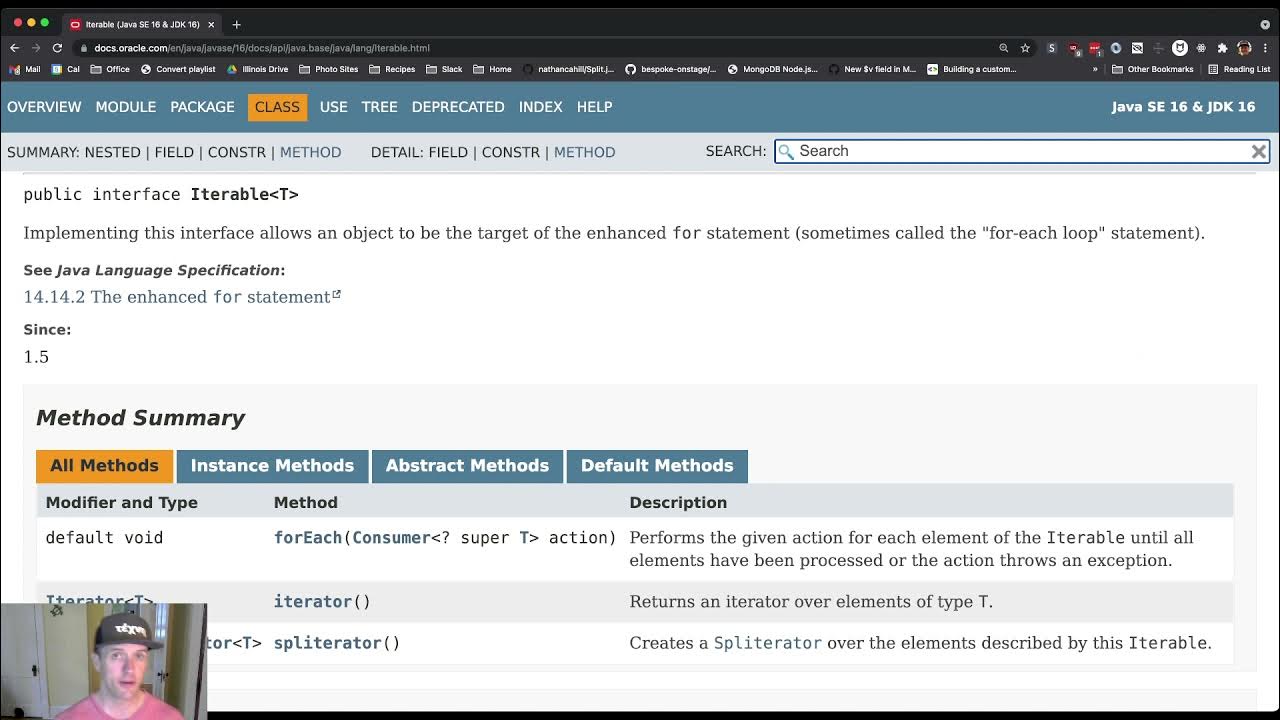Open the zoom magnifier in address bar
Screen dimensions: 1280x720
coord(1003,48)
